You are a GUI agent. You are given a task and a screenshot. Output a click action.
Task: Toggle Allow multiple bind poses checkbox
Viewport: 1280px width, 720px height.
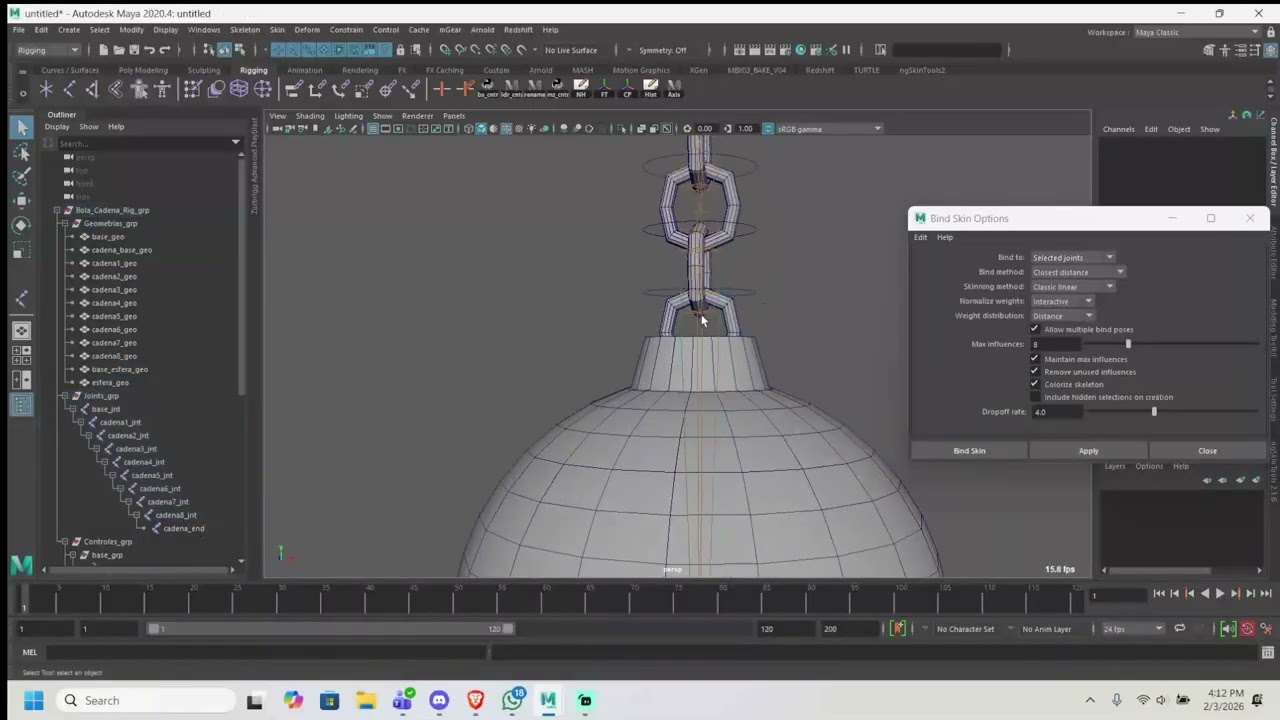coord(1035,329)
